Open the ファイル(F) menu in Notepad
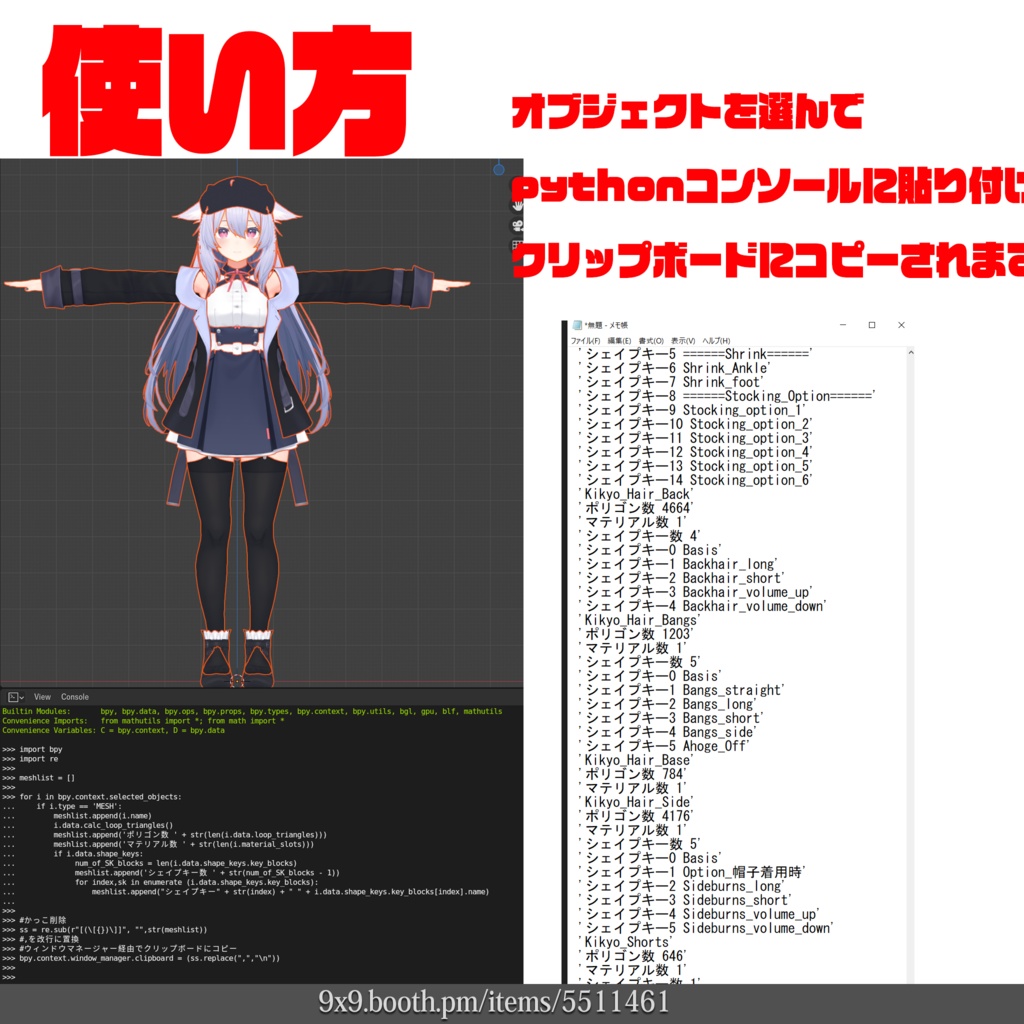Image resolution: width=1024 pixels, height=1024 pixels. click(x=586, y=338)
